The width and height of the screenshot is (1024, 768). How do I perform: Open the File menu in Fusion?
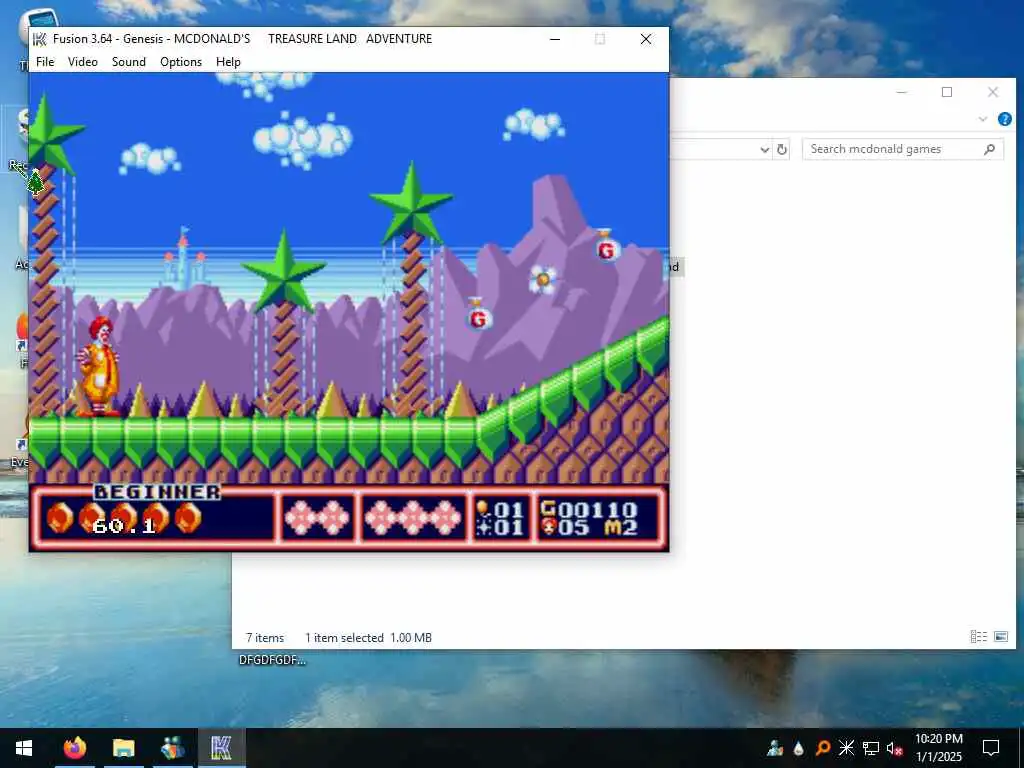tap(45, 62)
